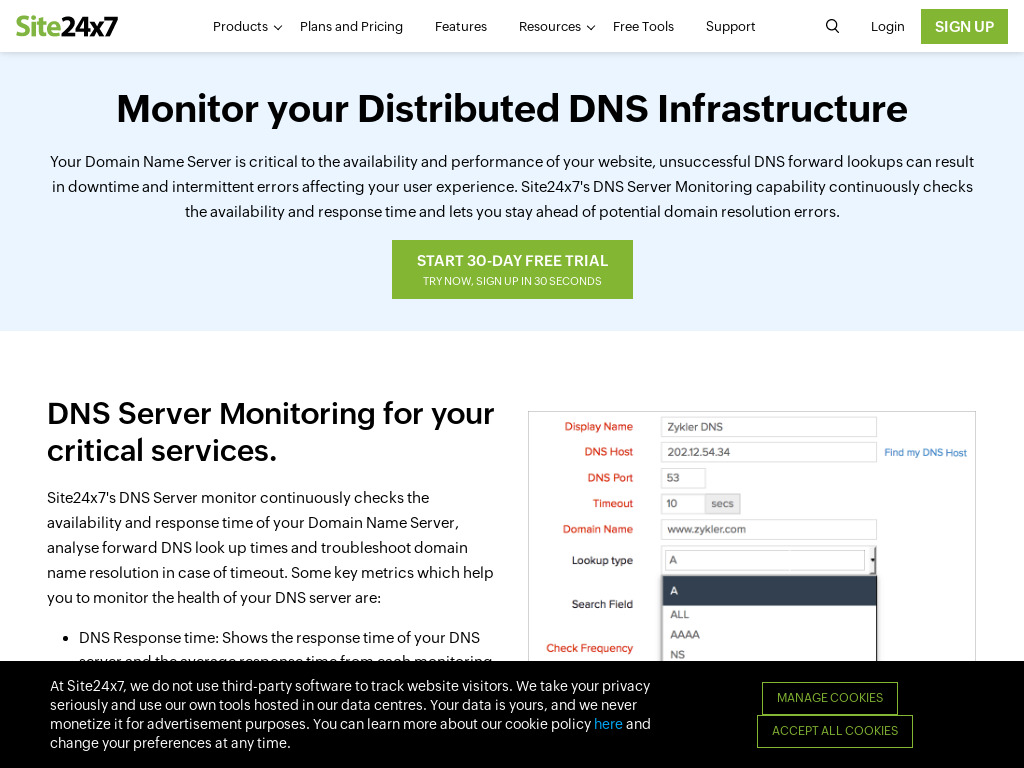Click the Timeout field showing 10

(x=682, y=504)
